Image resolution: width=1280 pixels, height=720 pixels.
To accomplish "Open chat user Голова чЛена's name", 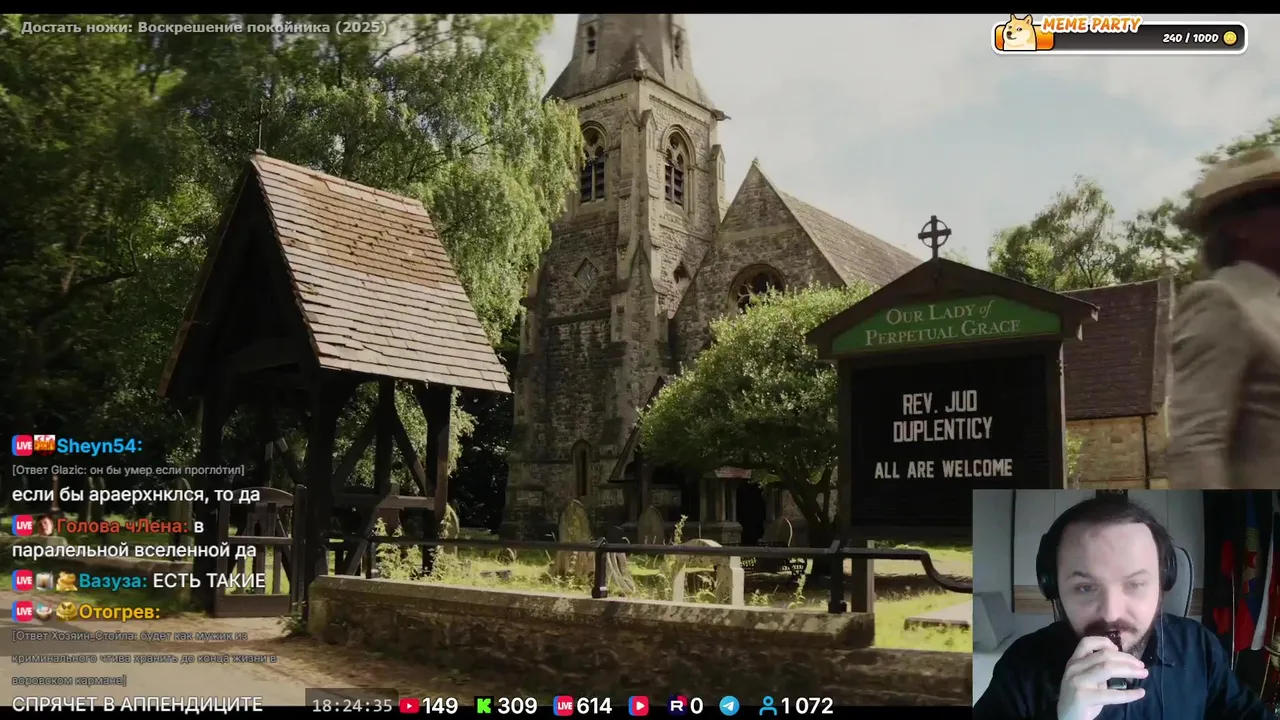I will 123,526.
